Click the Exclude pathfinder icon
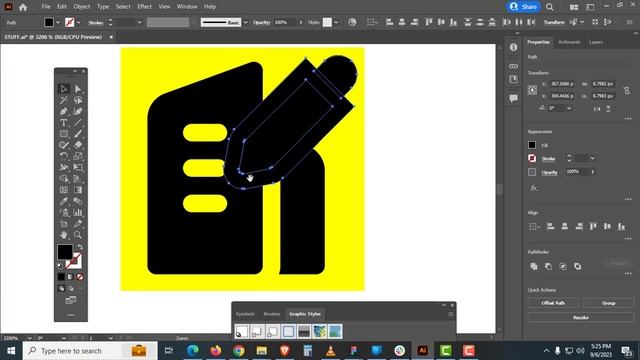This screenshot has width=640, height=360. [x=578, y=266]
